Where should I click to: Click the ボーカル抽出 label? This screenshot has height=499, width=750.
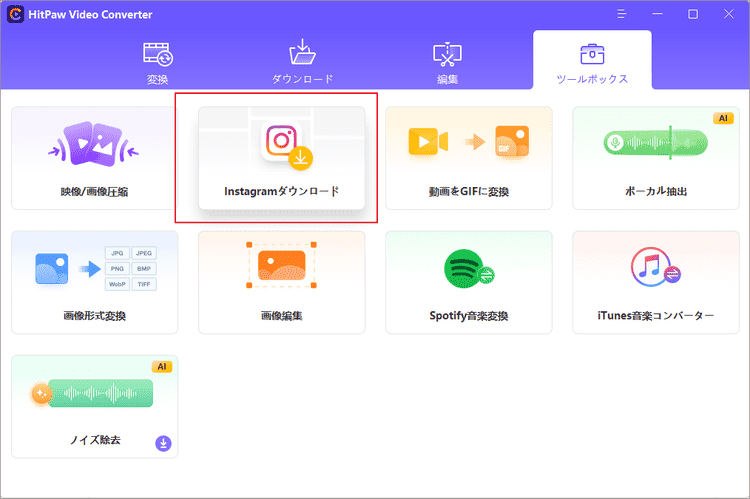656,191
